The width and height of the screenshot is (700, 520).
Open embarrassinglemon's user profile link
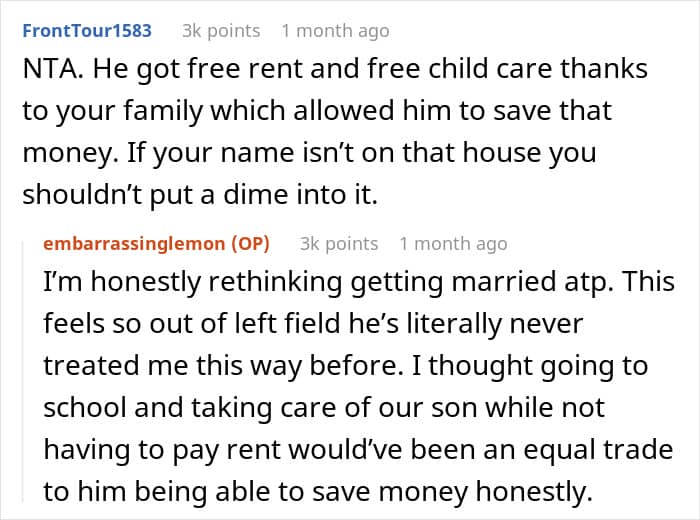click(134, 244)
